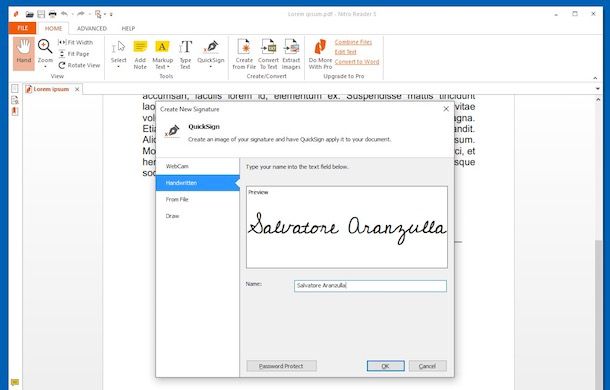Click the Undo arrow in quick access toolbar

click(x=64, y=14)
